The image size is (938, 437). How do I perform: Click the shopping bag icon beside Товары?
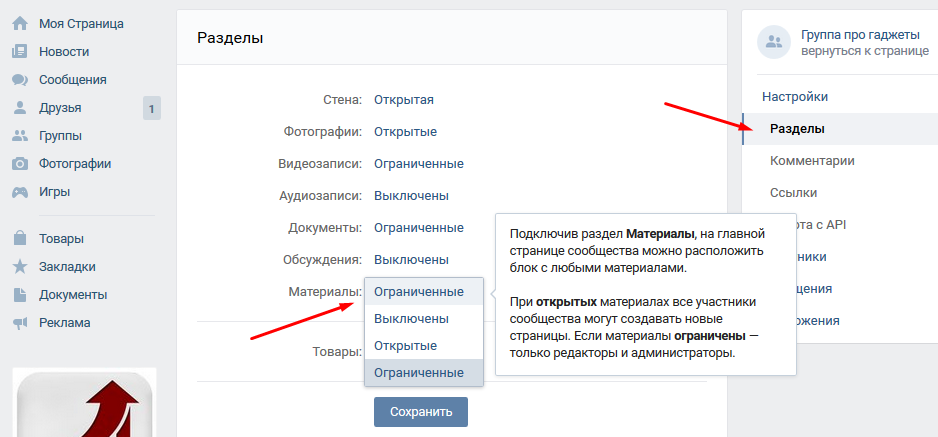tap(20, 239)
